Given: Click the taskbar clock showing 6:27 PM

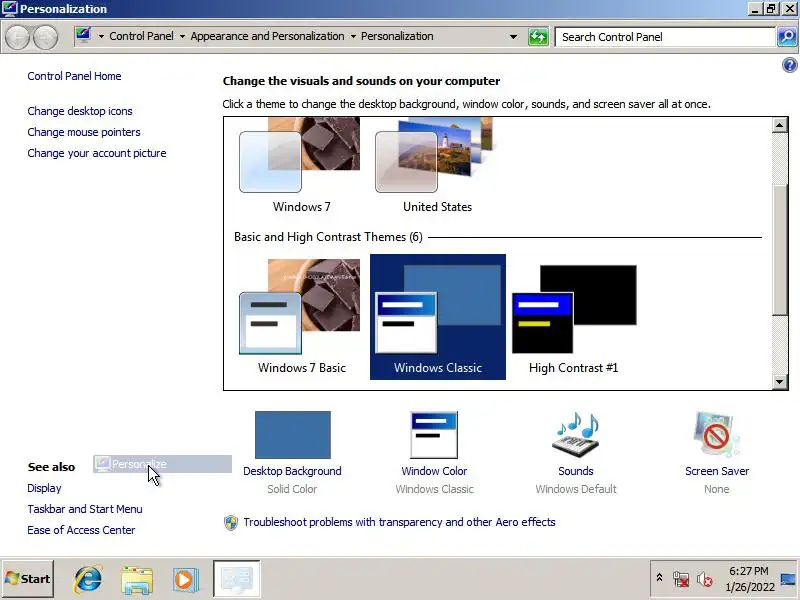Looking at the screenshot, I should point(749,579).
